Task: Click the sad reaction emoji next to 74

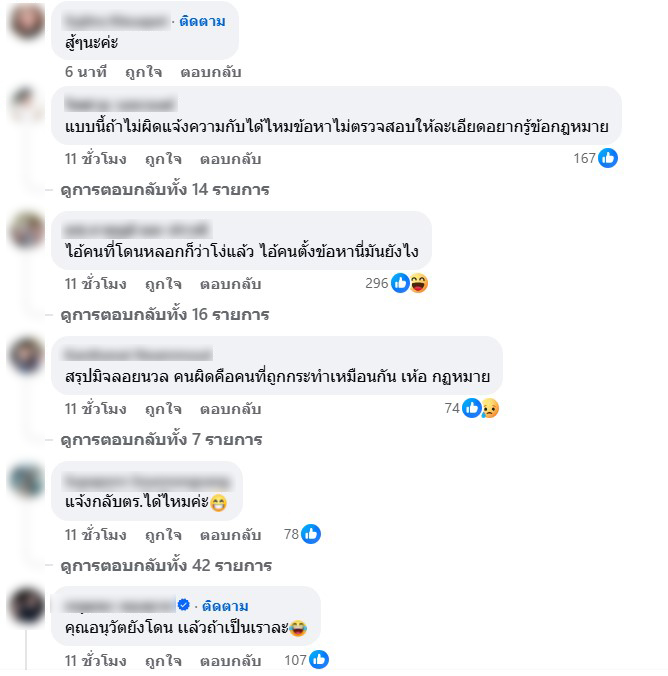Action: [490, 408]
